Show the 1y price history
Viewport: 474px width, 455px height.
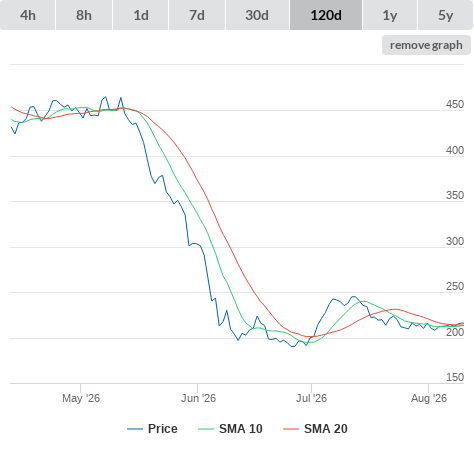390,15
